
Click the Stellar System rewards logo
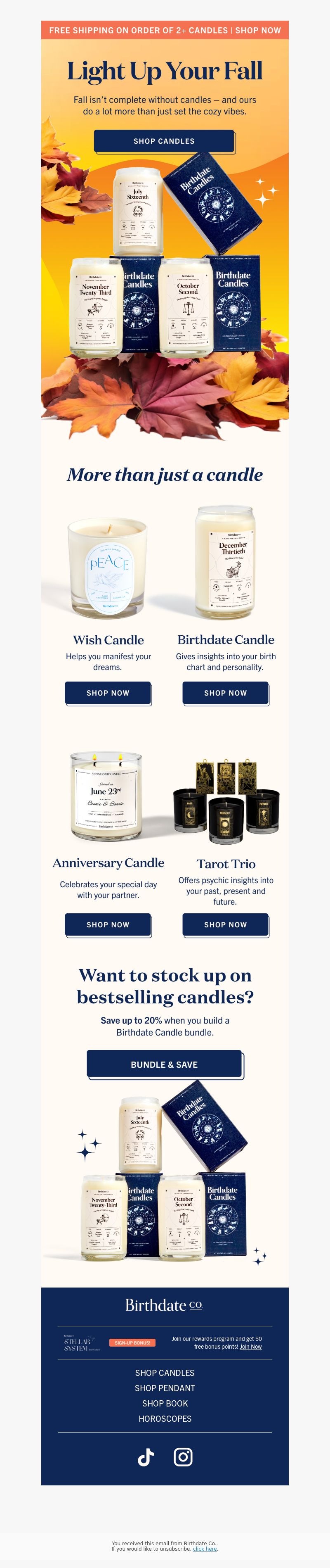pyautogui.click(x=82, y=1343)
